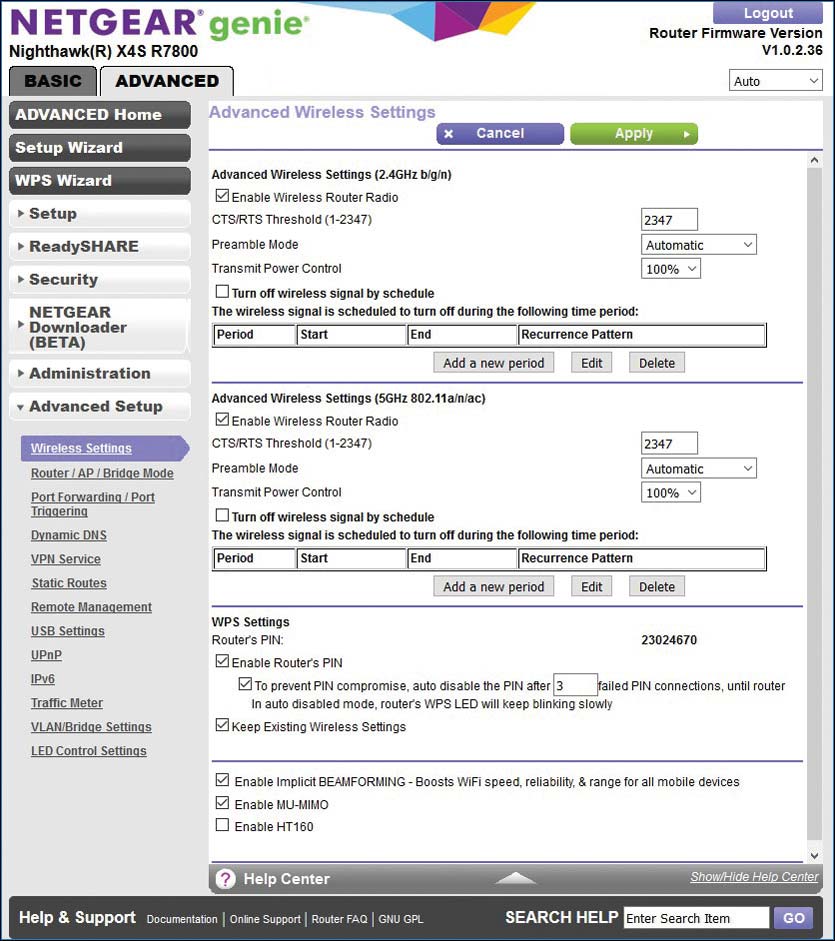Switch to the BASIC tab
The width and height of the screenshot is (835, 941).
[53, 81]
